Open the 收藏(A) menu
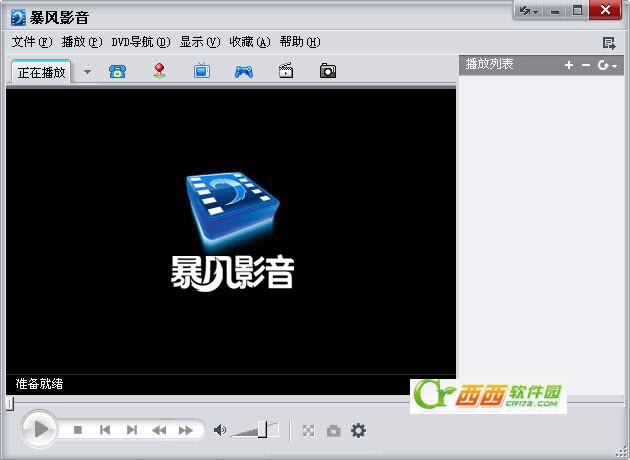Viewport: 630px width, 460px height. (250, 42)
